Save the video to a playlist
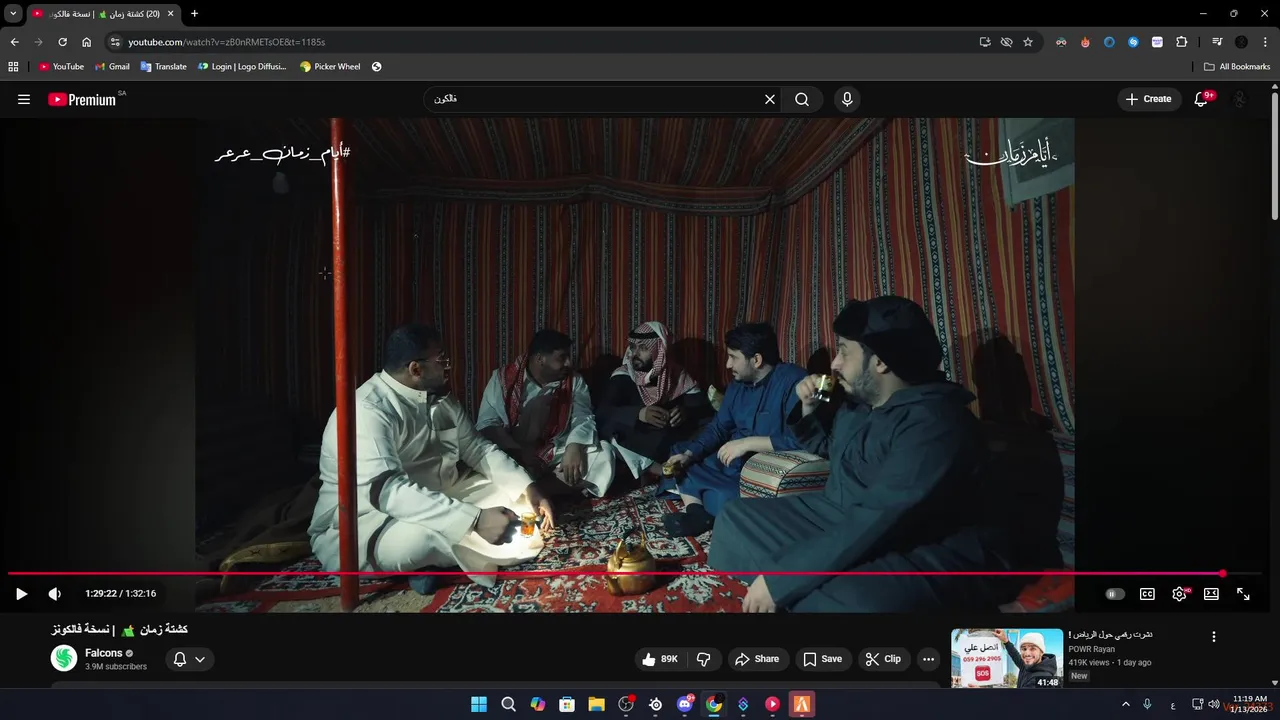1280x720 pixels. click(822, 659)
